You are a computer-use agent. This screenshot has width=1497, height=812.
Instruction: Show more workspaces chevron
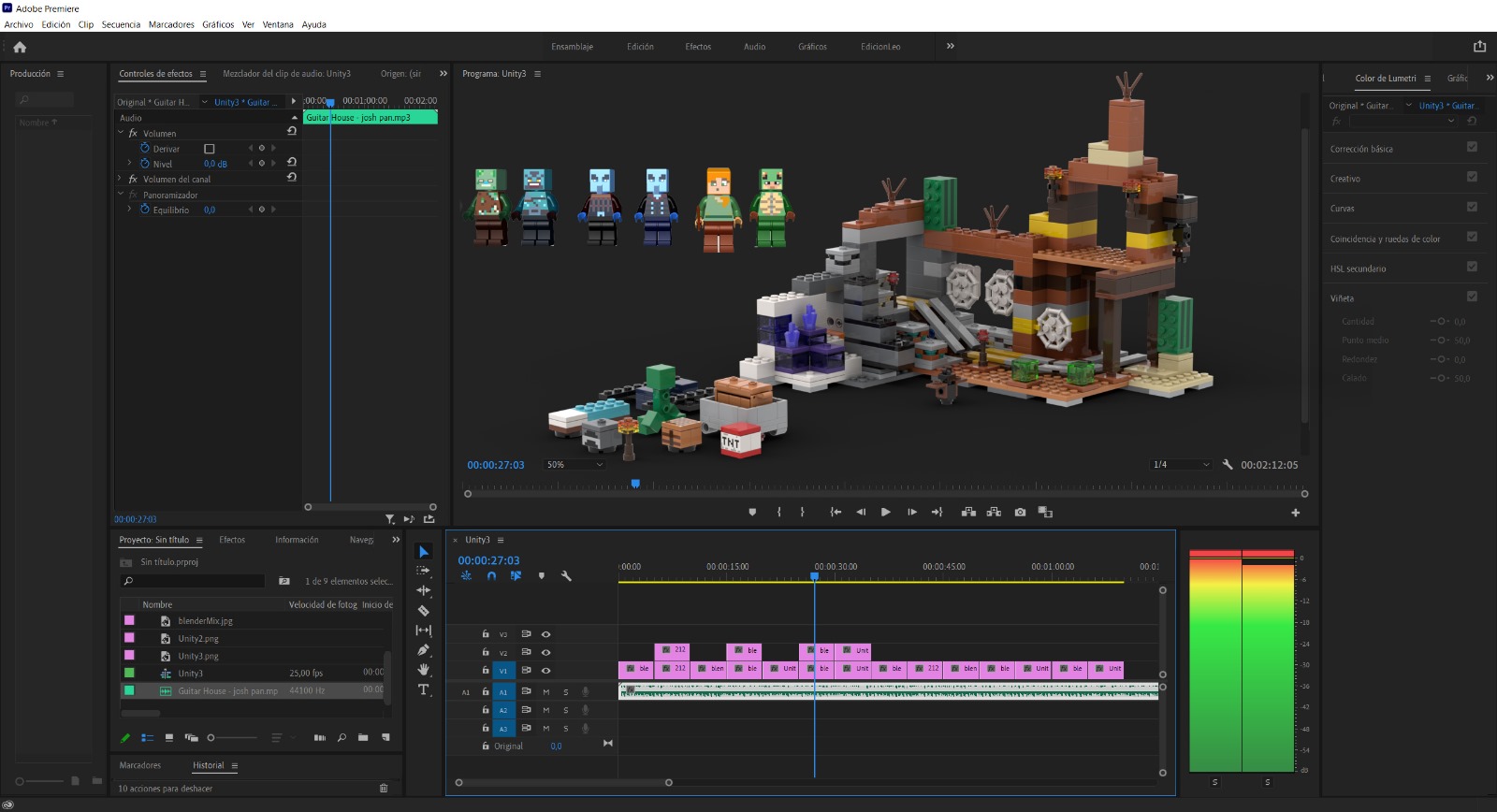[x=951, y=46]
